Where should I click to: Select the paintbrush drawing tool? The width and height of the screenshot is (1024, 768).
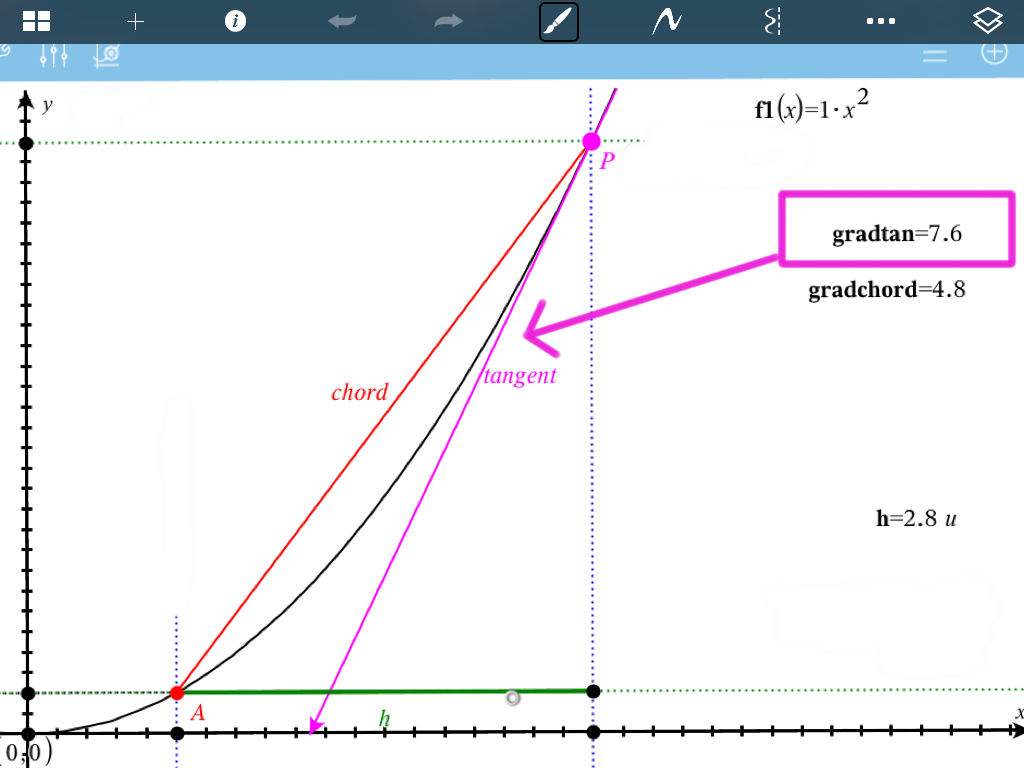559,21
